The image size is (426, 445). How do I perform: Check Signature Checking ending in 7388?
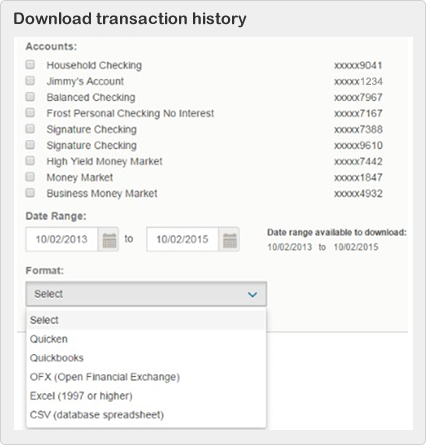click(x=30, y=128)
